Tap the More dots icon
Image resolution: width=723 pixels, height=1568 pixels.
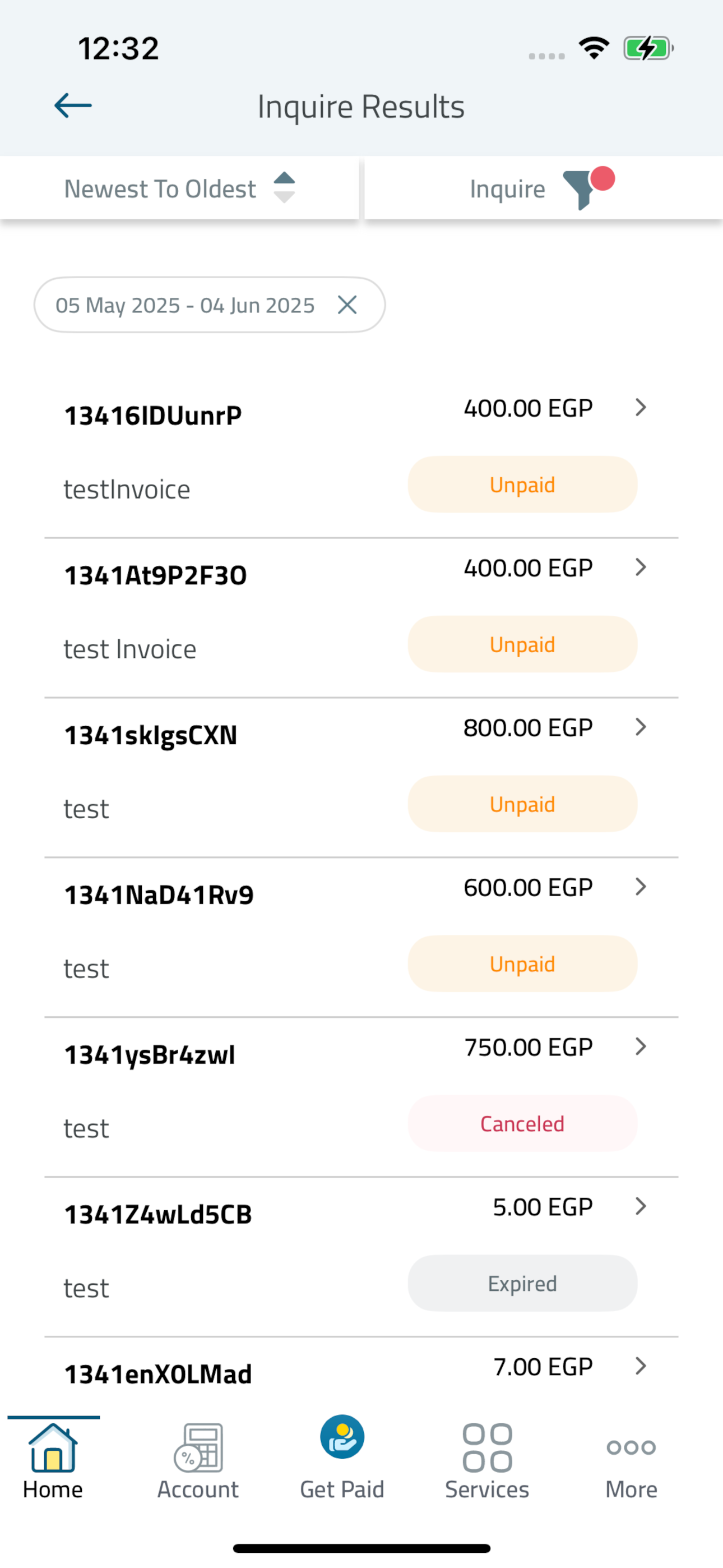pos(631,1447)
